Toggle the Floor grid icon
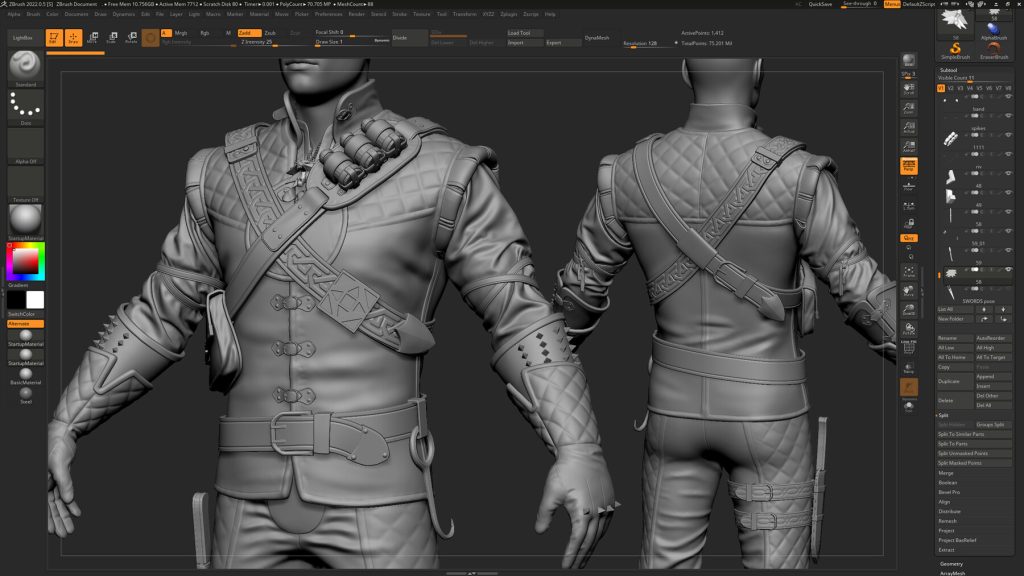1024x576 pixels. pyautogui.click(x=908, y=187)
